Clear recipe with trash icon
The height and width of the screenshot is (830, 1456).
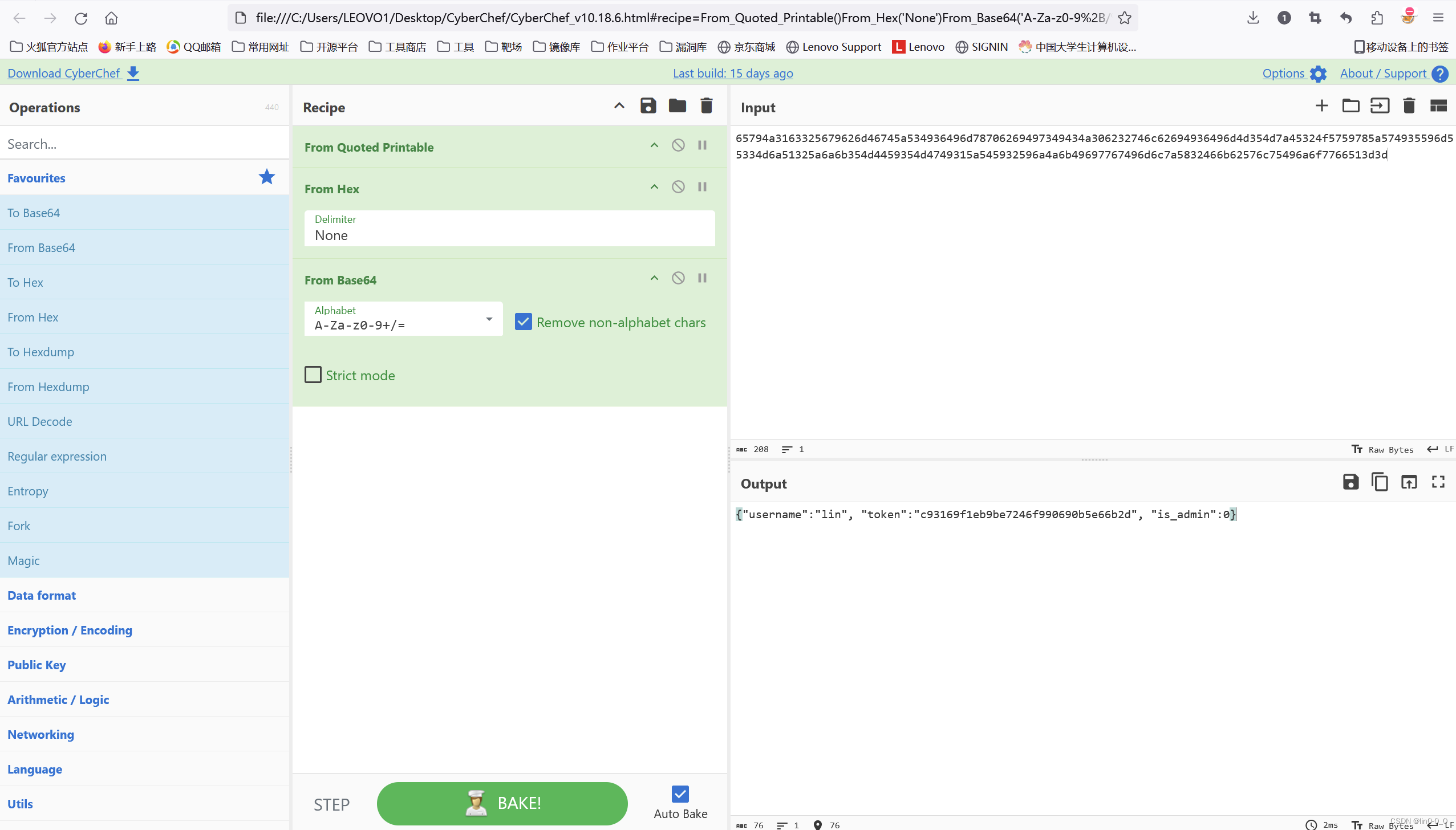706,106
